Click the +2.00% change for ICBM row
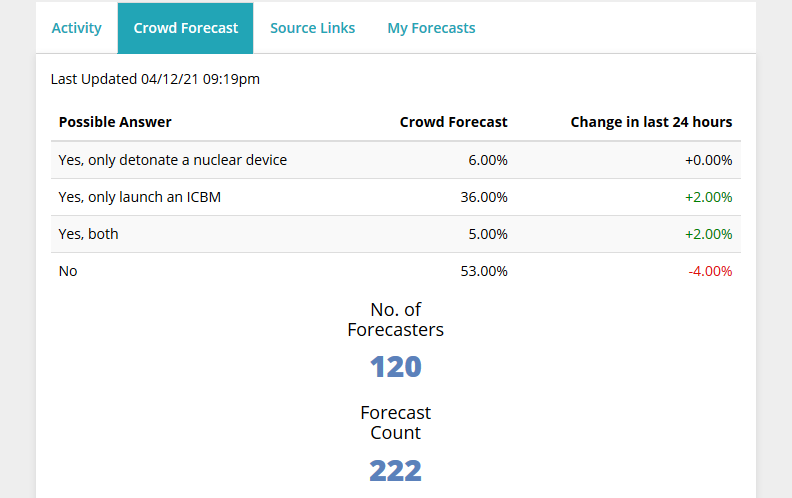This screenshot has height=498, width=792. [x=708, y=197]
